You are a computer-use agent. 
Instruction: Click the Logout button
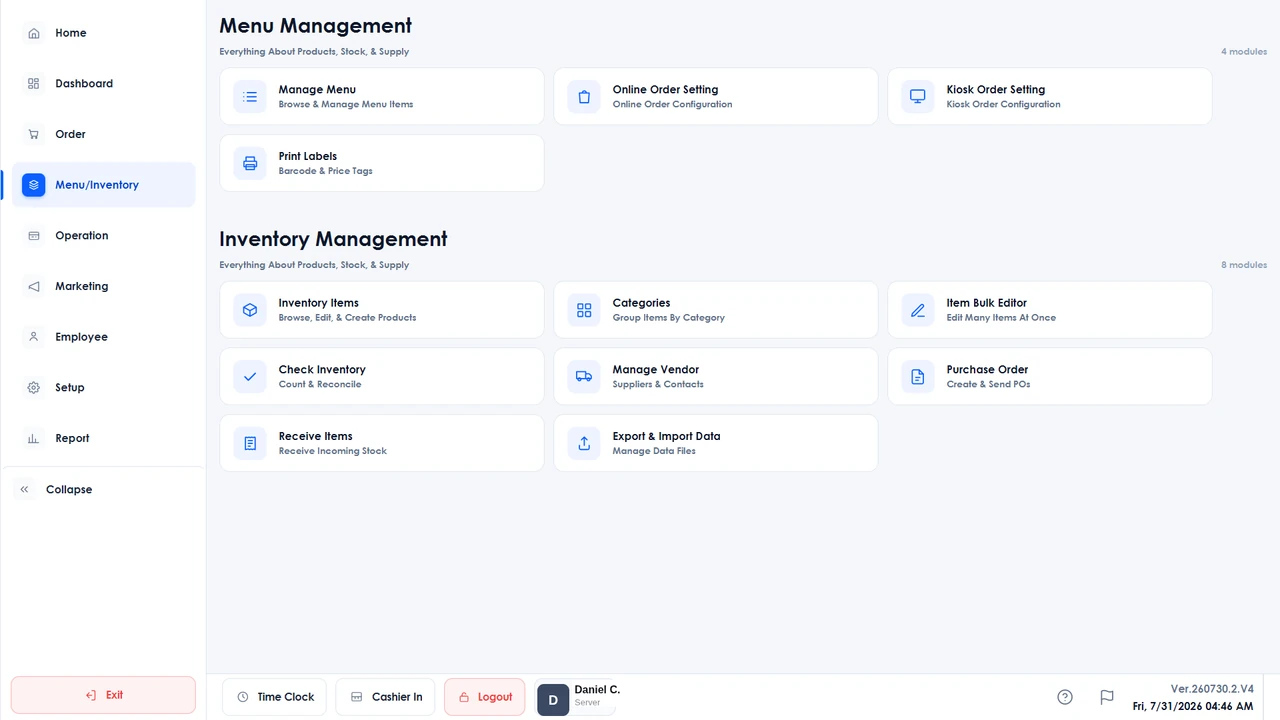pos(485,697)
